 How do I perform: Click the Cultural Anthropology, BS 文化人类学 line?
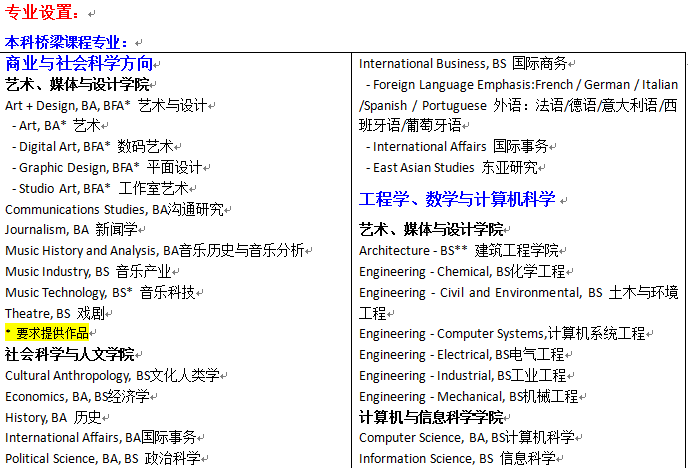pos(112,376)
